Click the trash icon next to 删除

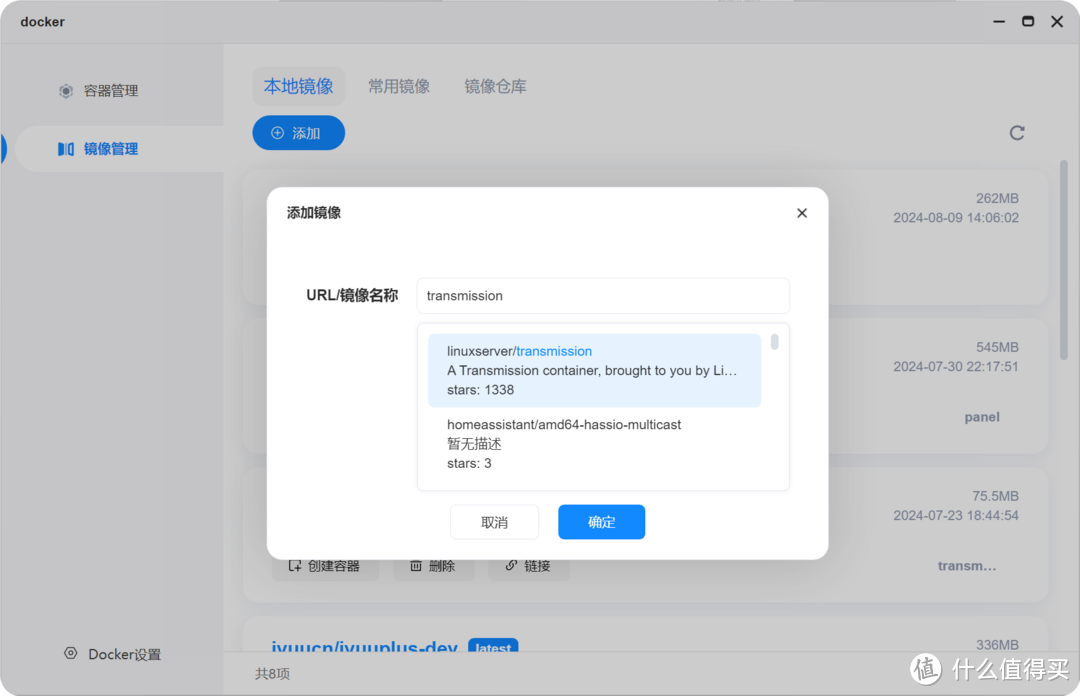coord(415,565)
